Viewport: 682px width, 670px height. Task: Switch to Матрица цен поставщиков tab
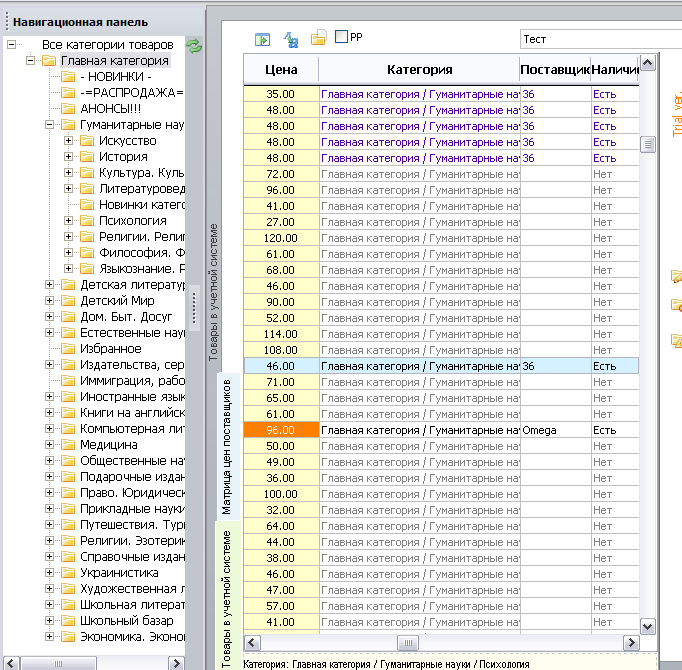coord(227,447)
